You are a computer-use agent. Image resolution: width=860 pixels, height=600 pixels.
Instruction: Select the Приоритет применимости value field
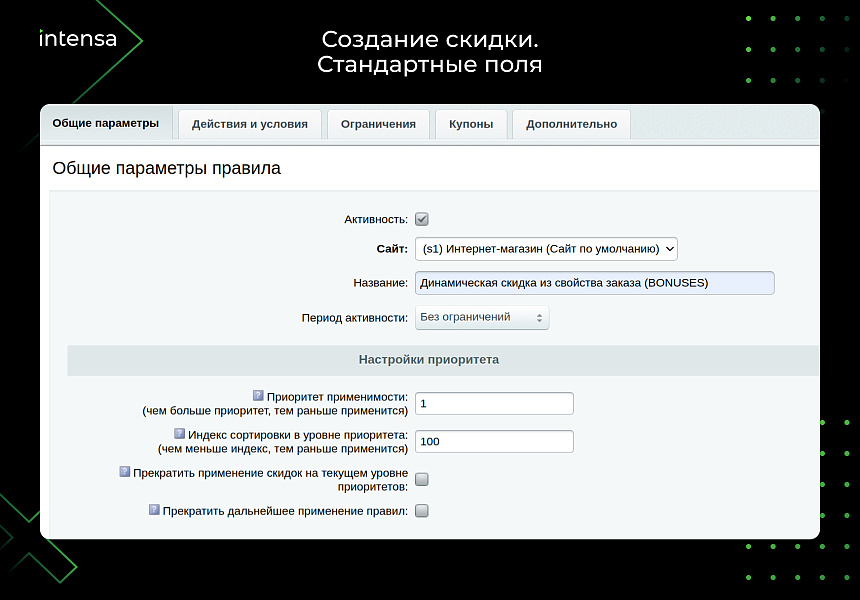tap(493, 403)
